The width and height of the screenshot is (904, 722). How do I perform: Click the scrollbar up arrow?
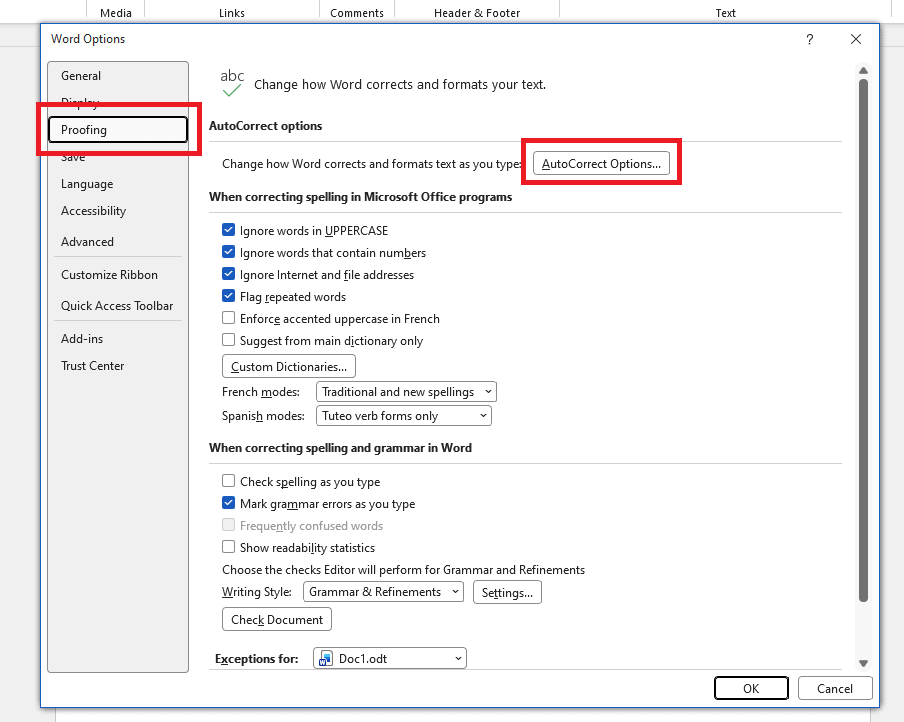pos(863,70)
